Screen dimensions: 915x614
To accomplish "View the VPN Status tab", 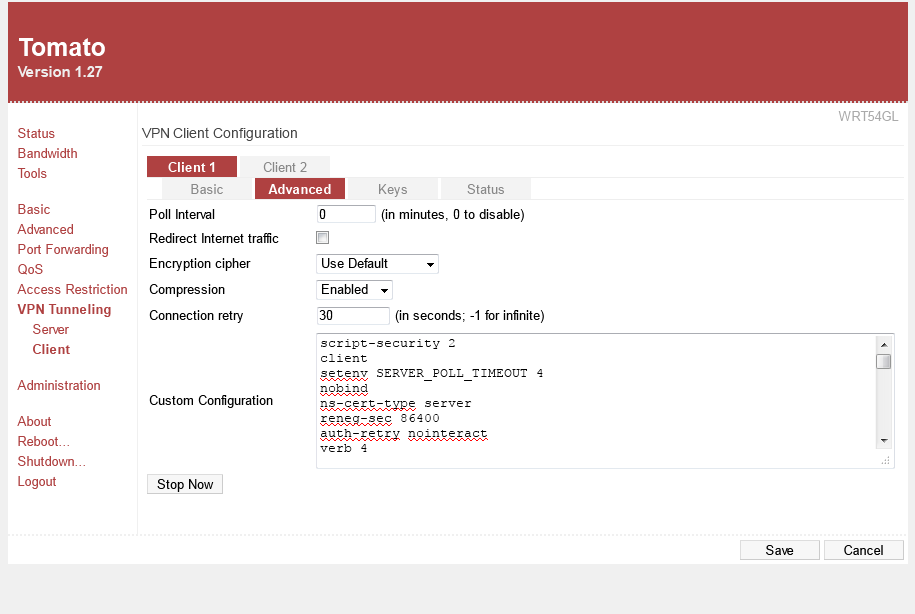I will [485, 189].
